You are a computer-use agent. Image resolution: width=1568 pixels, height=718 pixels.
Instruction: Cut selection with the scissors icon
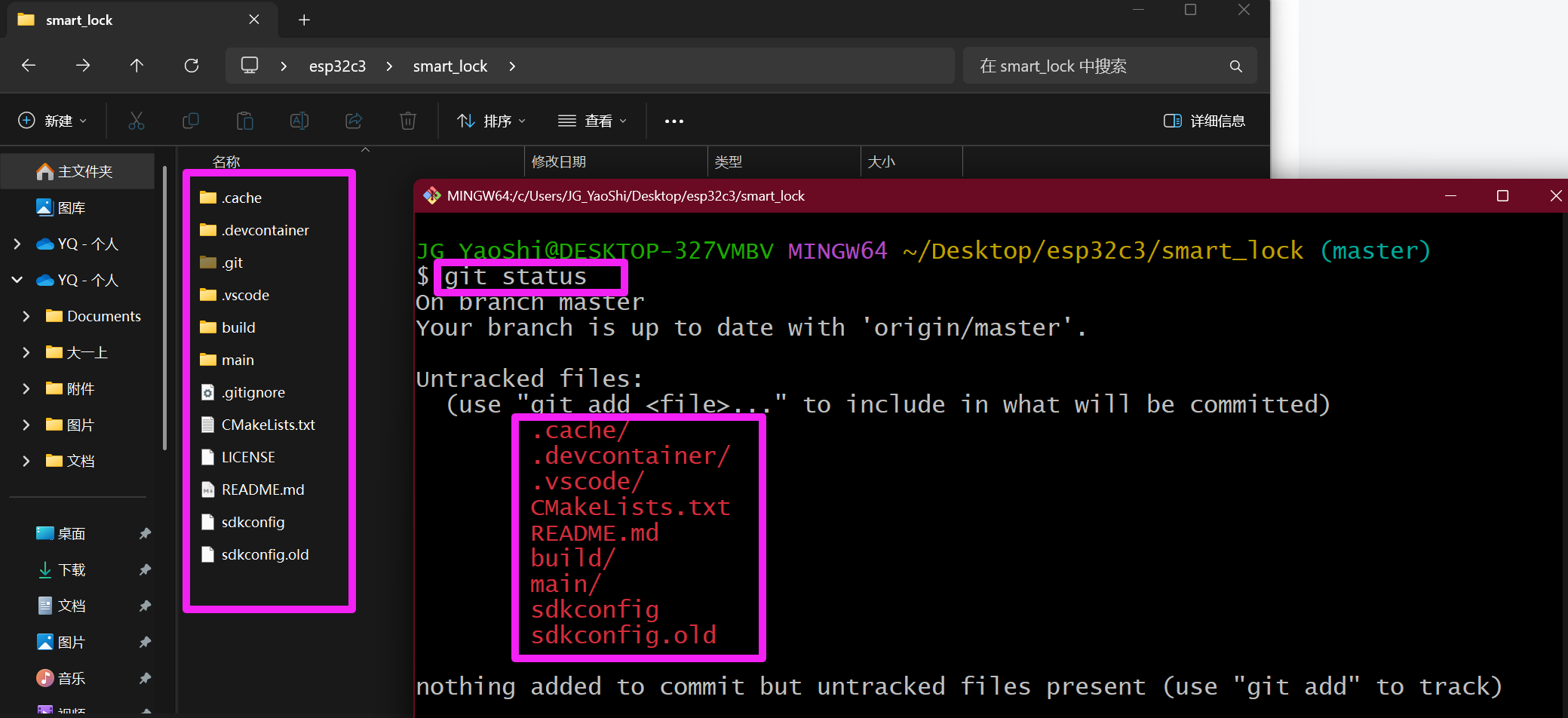(x=137, y=121)
